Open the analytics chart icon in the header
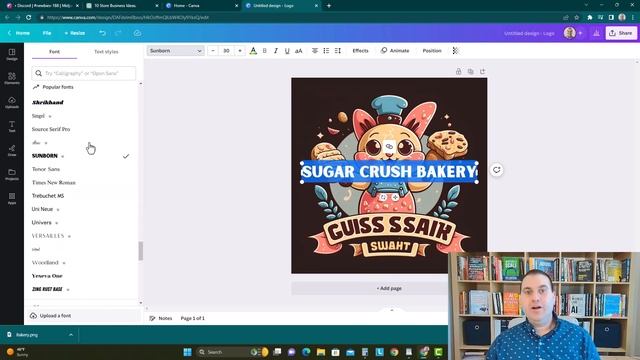Image resolution: width=640 pixels, height=360 pixels. click(x=596, y=33)
